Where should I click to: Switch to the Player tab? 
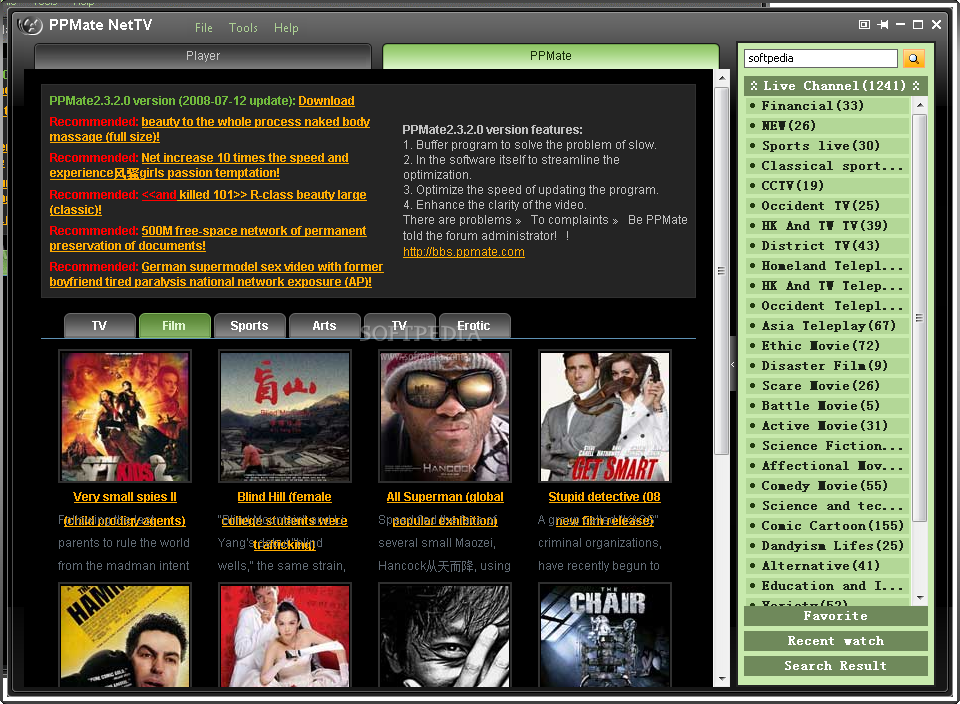(203, 56)
